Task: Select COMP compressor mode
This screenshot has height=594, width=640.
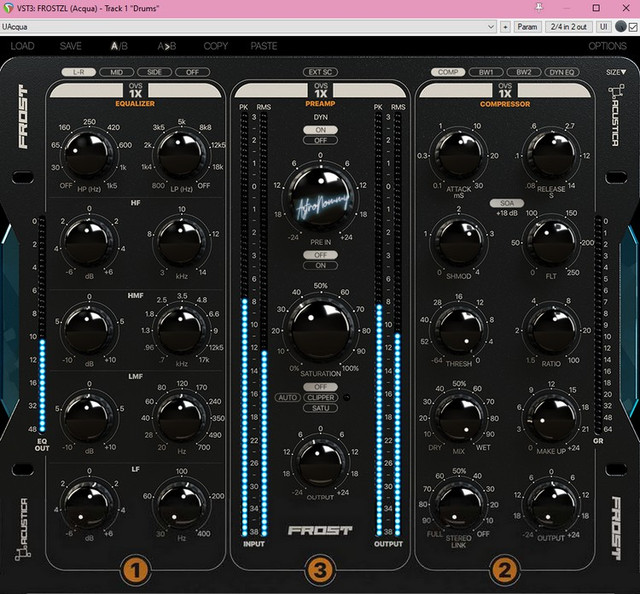Action: (448, 72)
